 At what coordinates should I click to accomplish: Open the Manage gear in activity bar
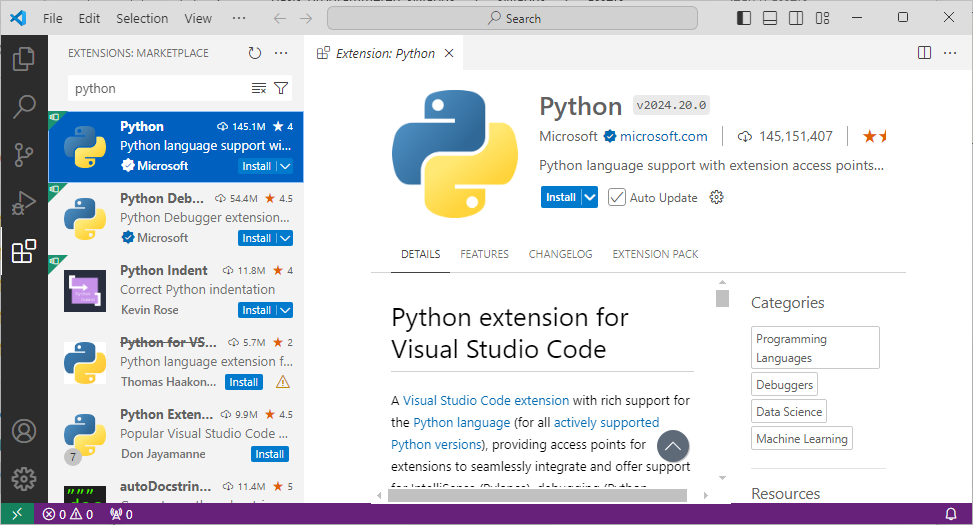point(24,478)
